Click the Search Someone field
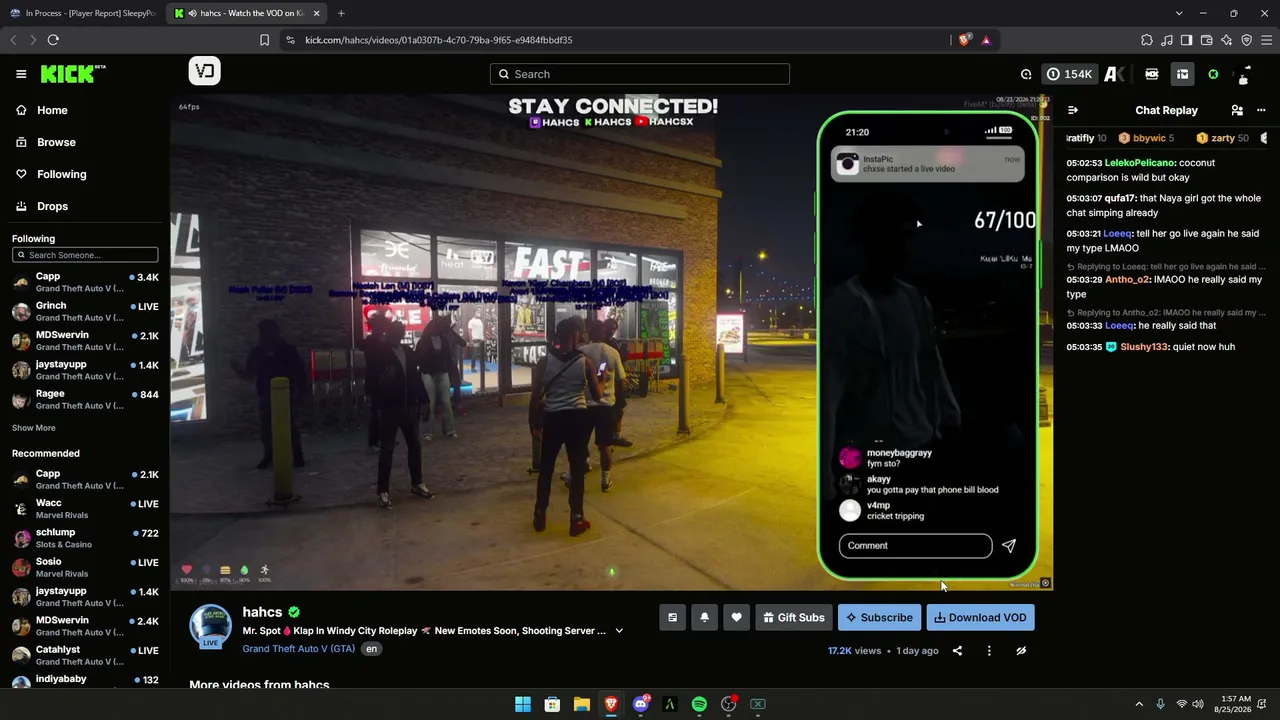The height and width of the screenshot is (720, 1280). pyautogui.click(x=85, y=255)
